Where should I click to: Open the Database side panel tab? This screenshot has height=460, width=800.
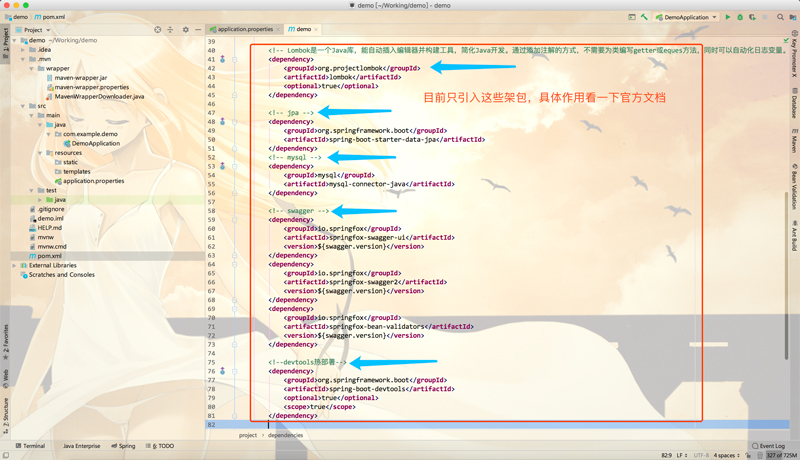point(794,103)
